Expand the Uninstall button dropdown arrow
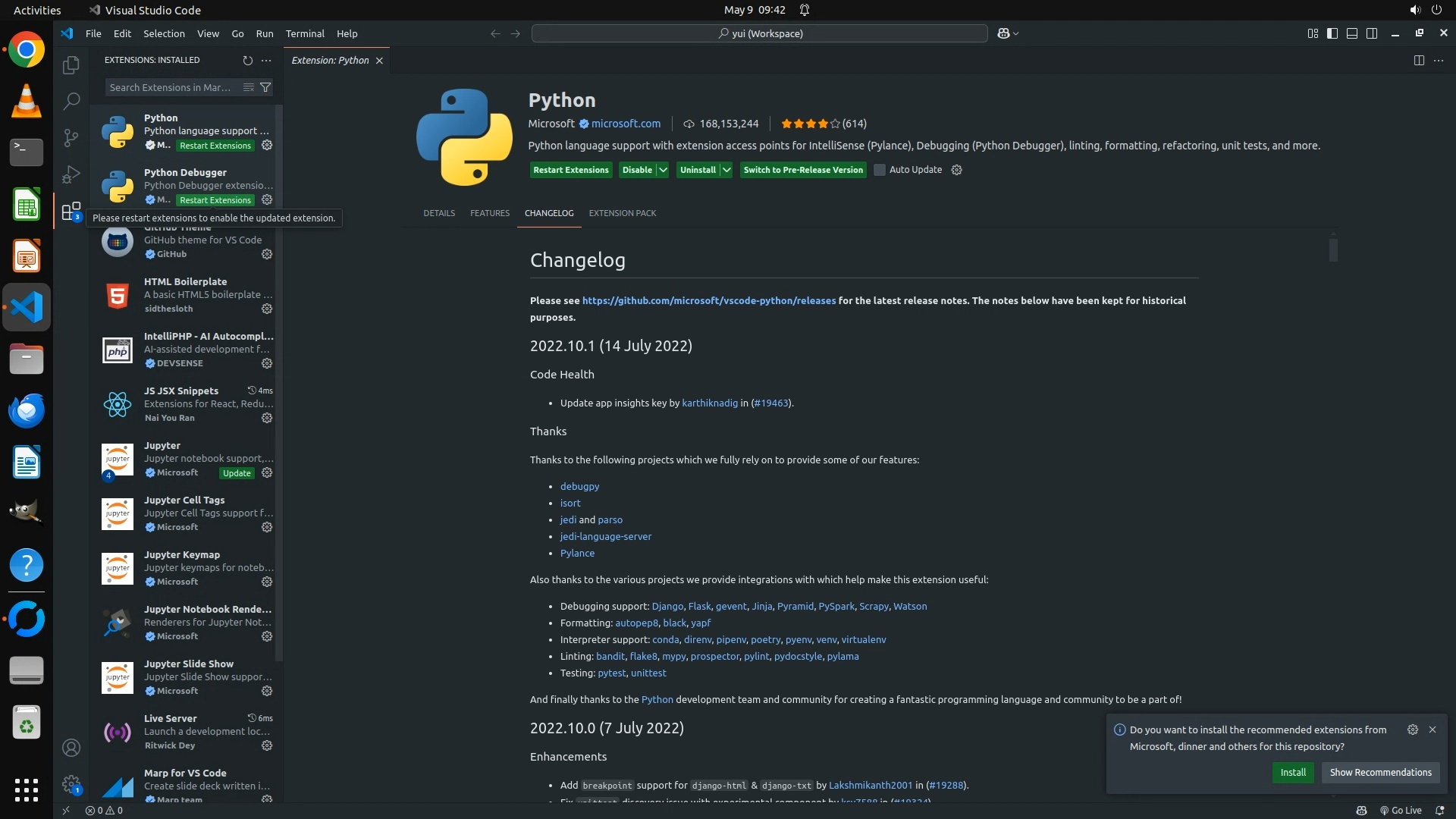This screenshot has width=1456, height=819. [726, 170]
